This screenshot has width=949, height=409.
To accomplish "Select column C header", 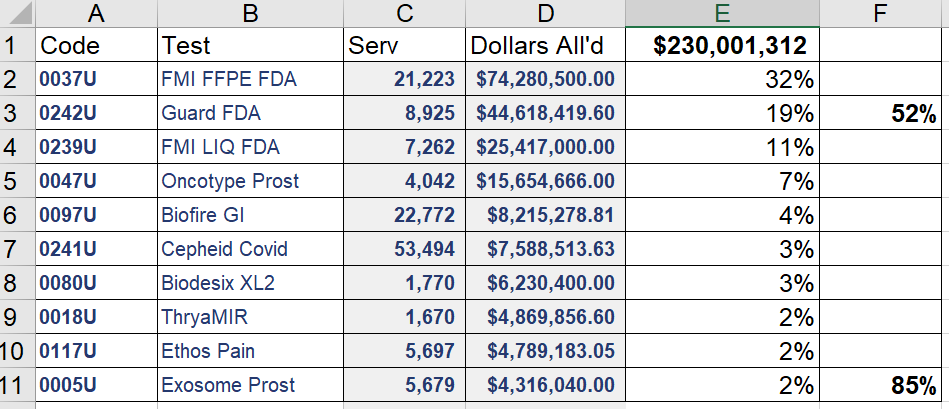I will (404, 13).
